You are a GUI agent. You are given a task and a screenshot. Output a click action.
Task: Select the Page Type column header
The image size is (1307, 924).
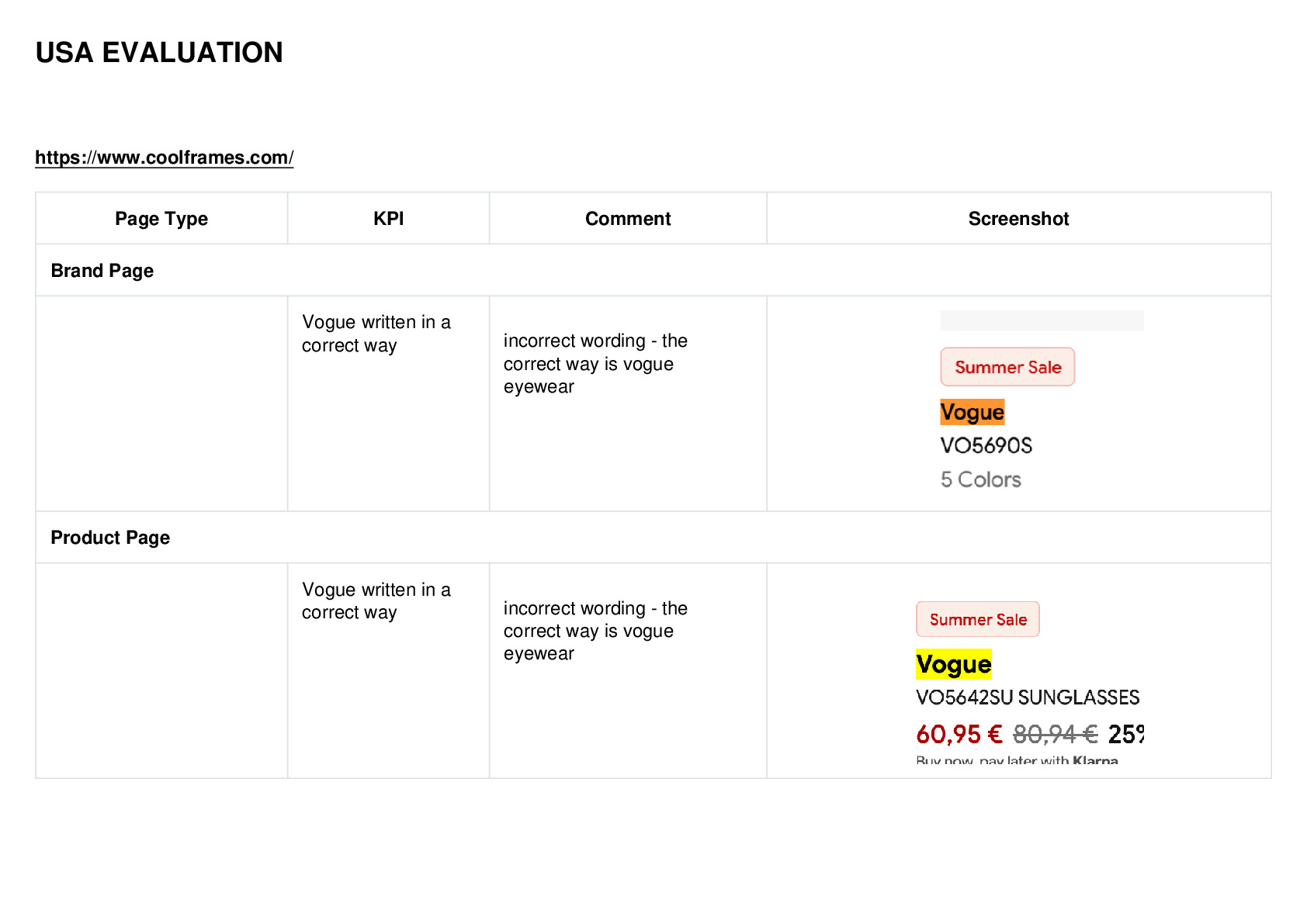(161, 219)
